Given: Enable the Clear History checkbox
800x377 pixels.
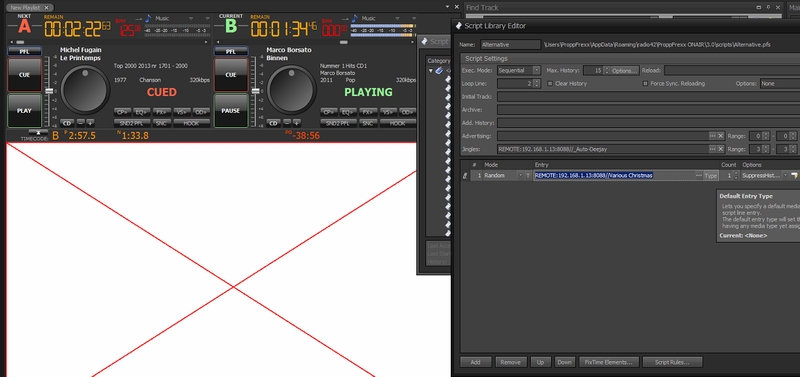Looking at the screenshot, I should (550, 83).
